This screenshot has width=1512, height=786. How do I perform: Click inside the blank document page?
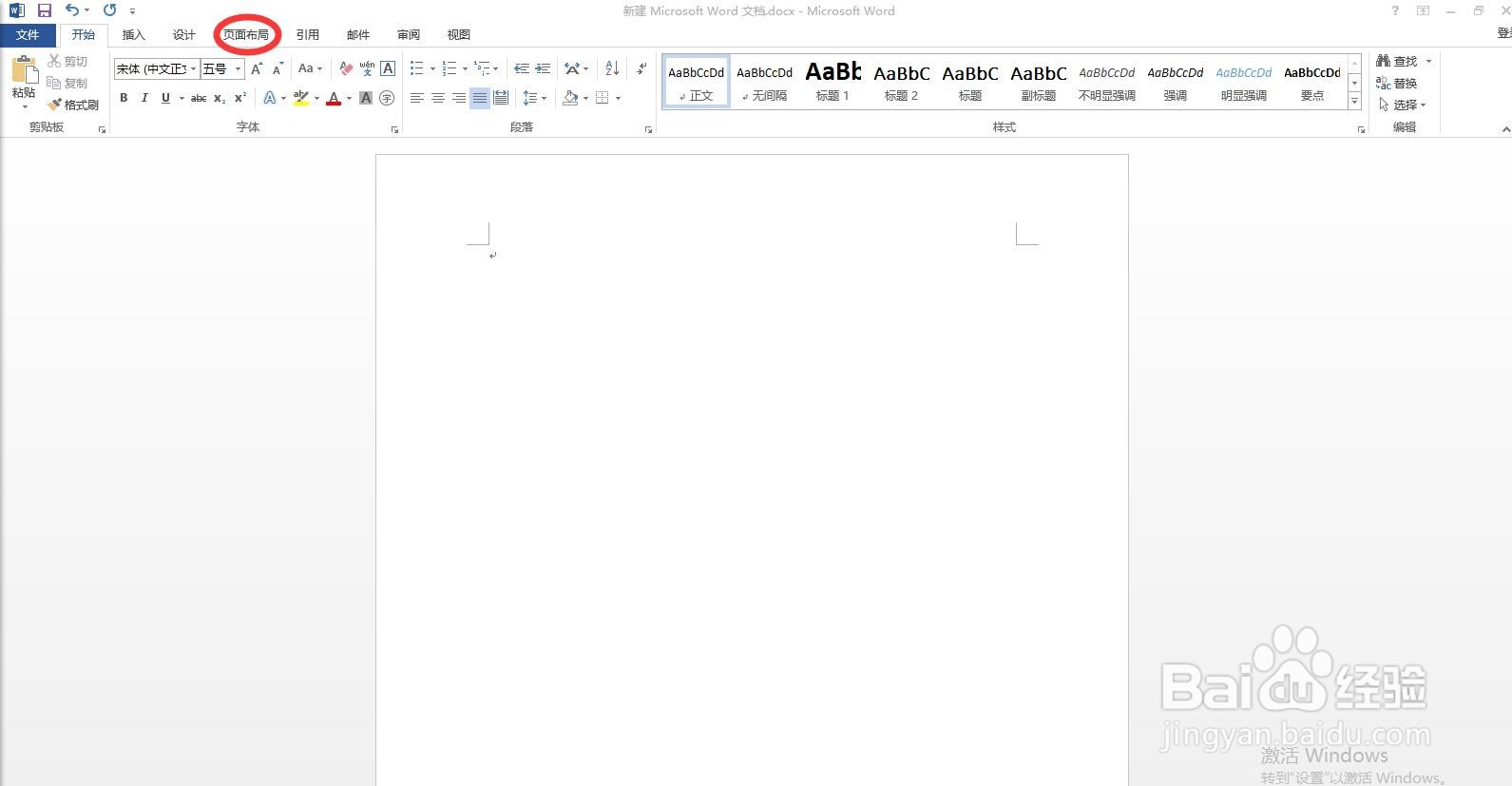752,470
